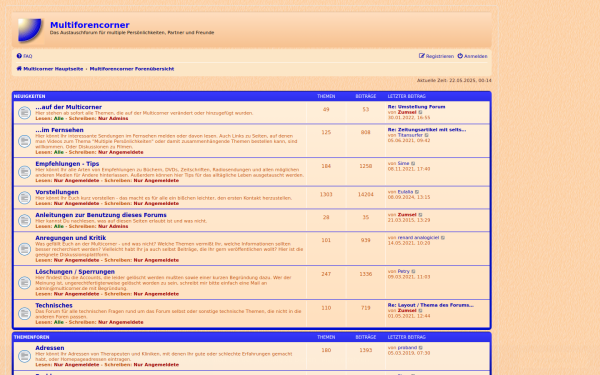Viewport: 600px width, 375px height.
Task: View latest post icon in Technisches row
Action: click(420, 311)
